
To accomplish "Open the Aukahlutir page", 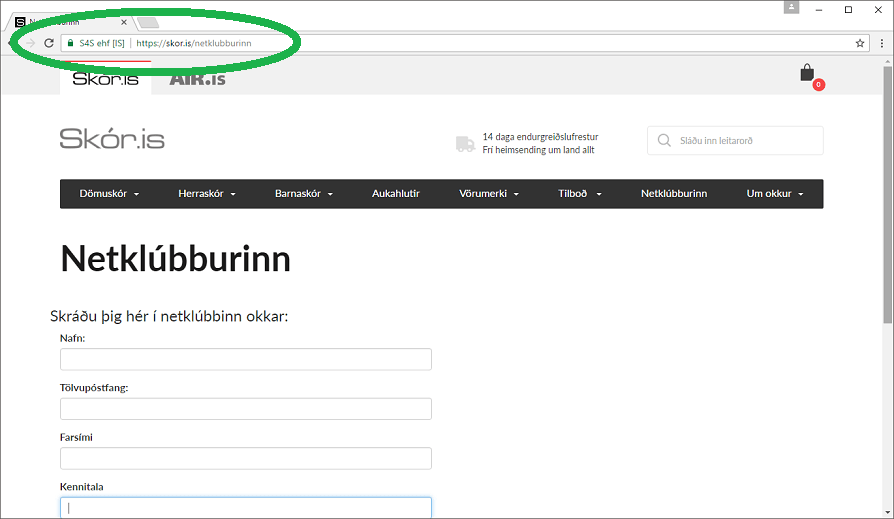I will pos(396,194).
